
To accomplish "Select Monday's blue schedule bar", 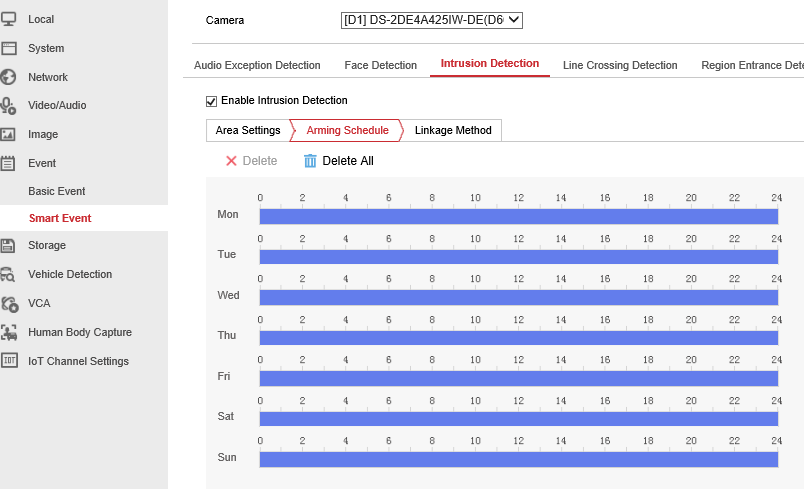I will [518, 216].
